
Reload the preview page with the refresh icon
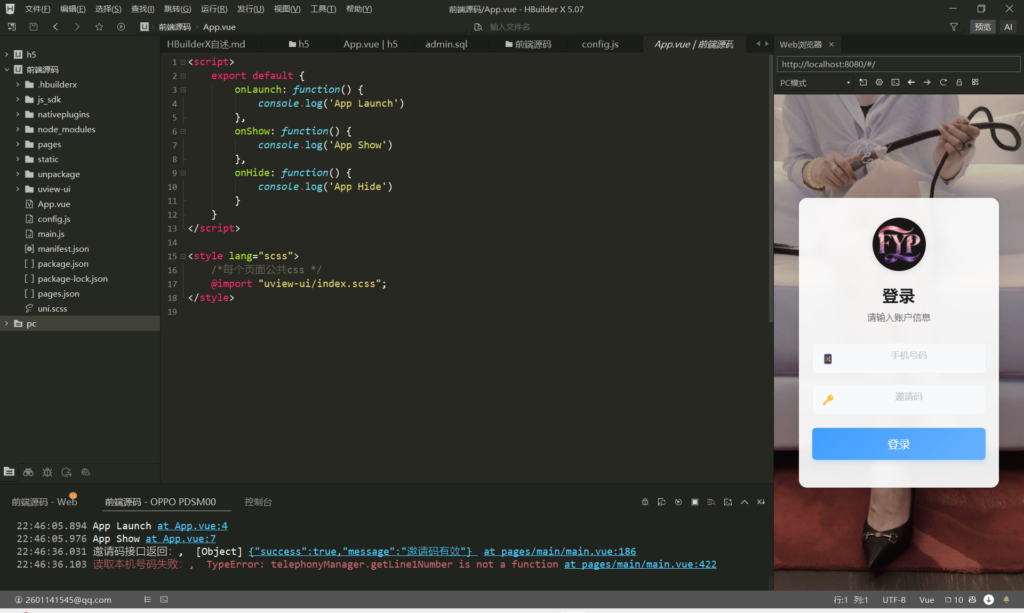[943, 82]
